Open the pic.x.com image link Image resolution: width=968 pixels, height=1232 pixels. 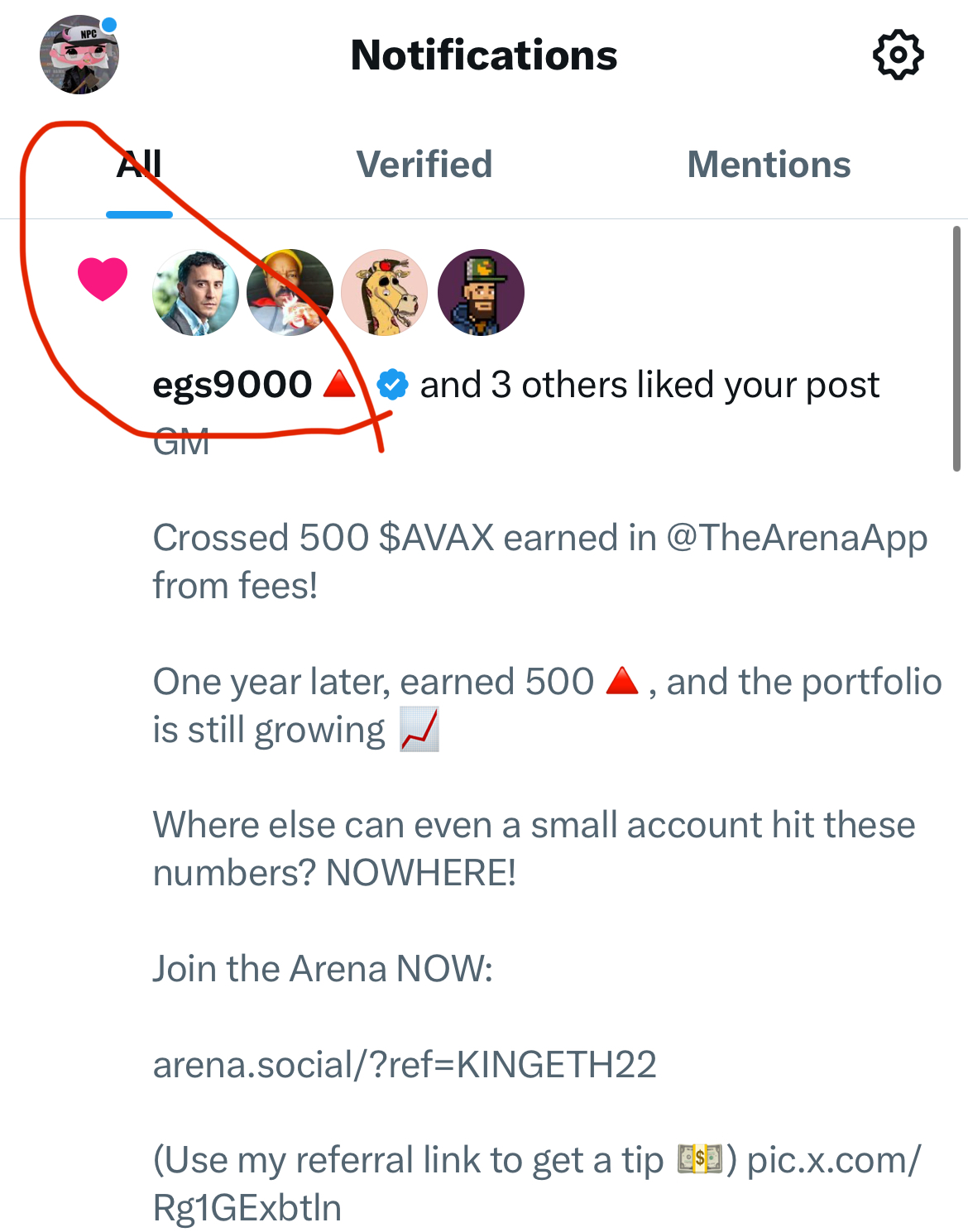[x=833, y=1161]
